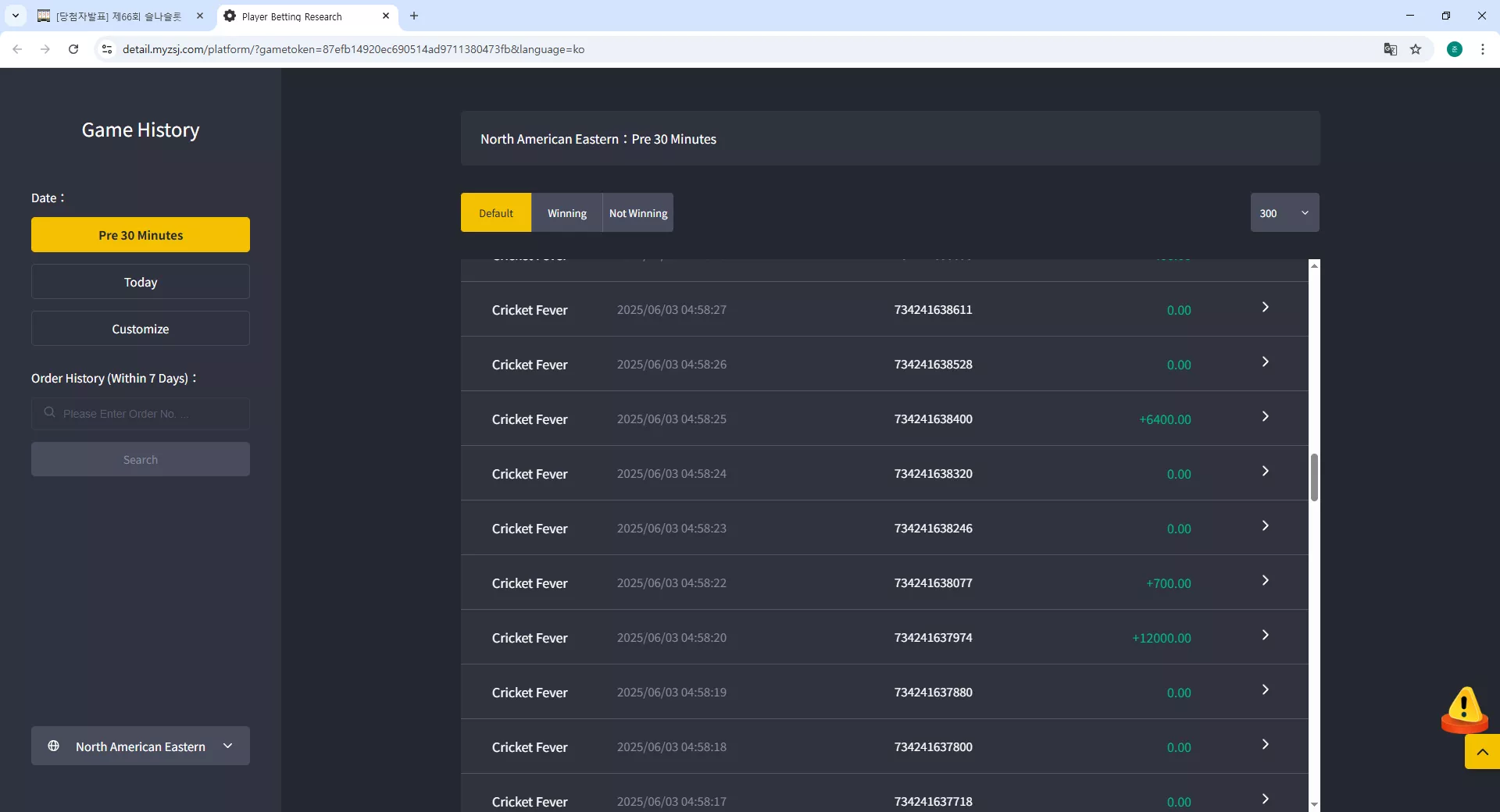Expand details for order 734241638400
The width and height of the screenshot is (1500, 812).
coord(1265,417)
